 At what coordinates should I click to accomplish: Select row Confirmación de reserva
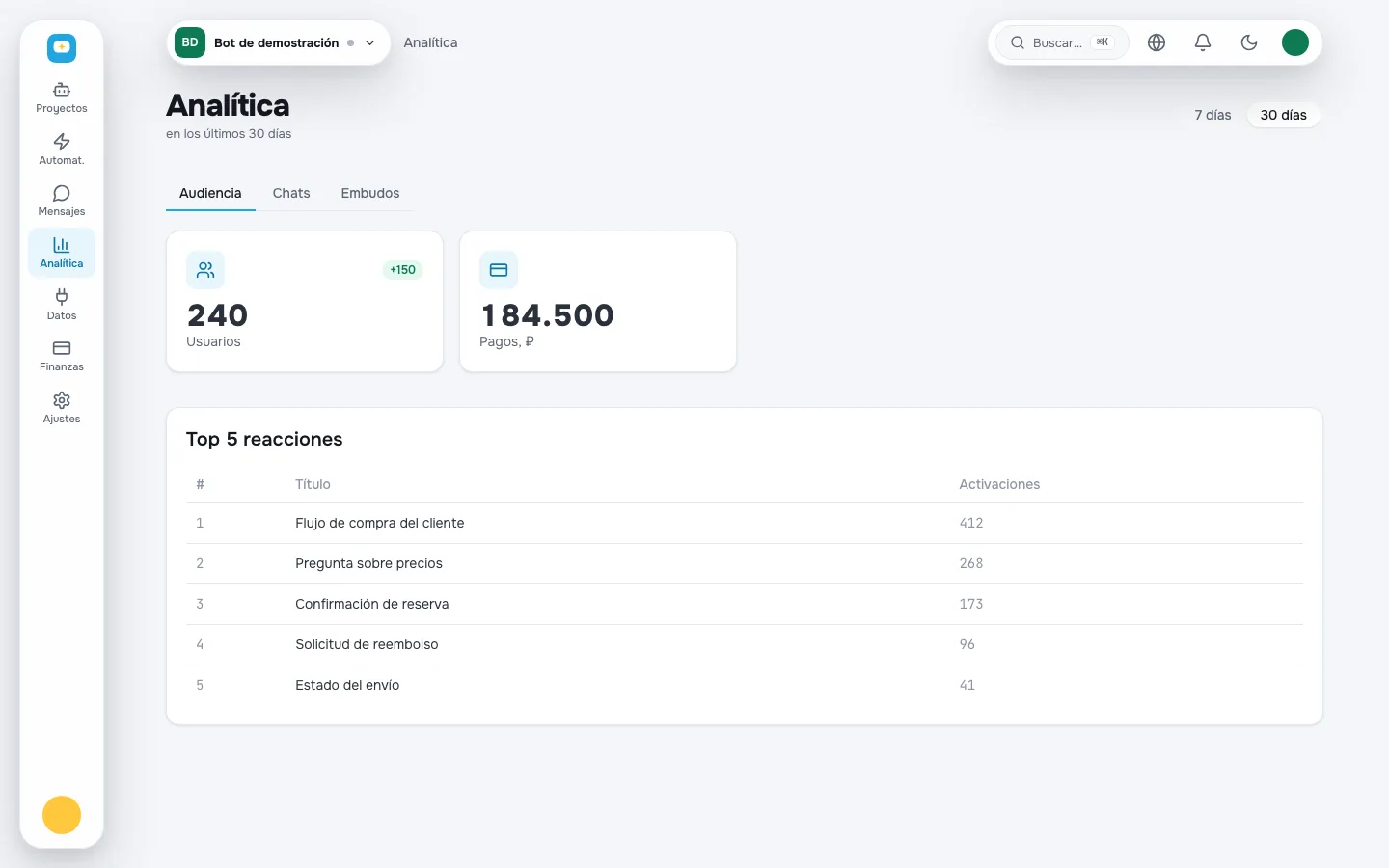pyautogui.click(x=745, y=604)
